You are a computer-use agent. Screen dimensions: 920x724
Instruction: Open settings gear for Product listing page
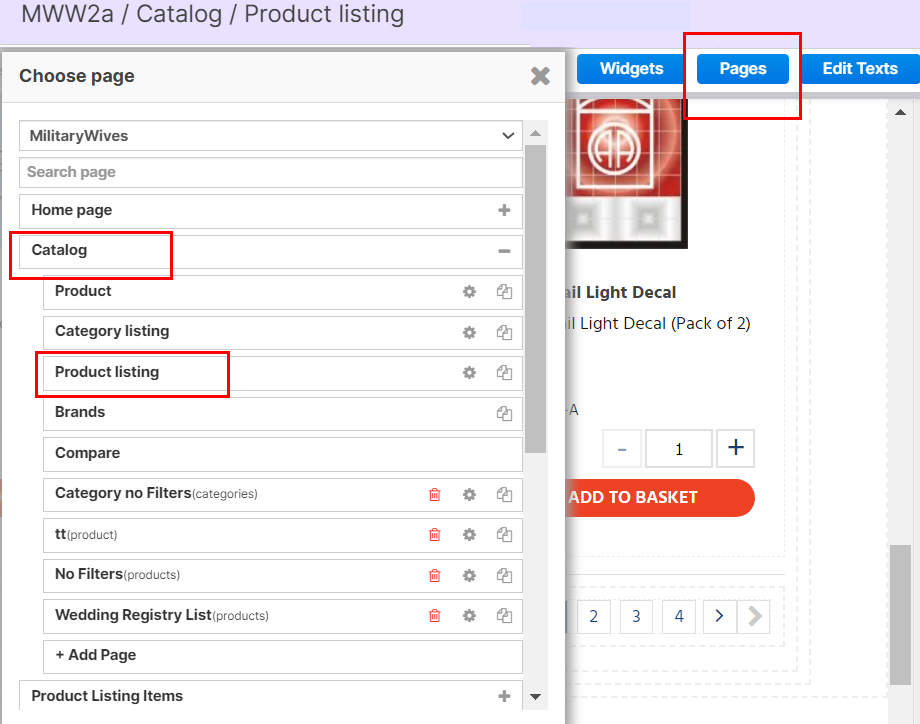pyautogui.click(x=469, y=373)
